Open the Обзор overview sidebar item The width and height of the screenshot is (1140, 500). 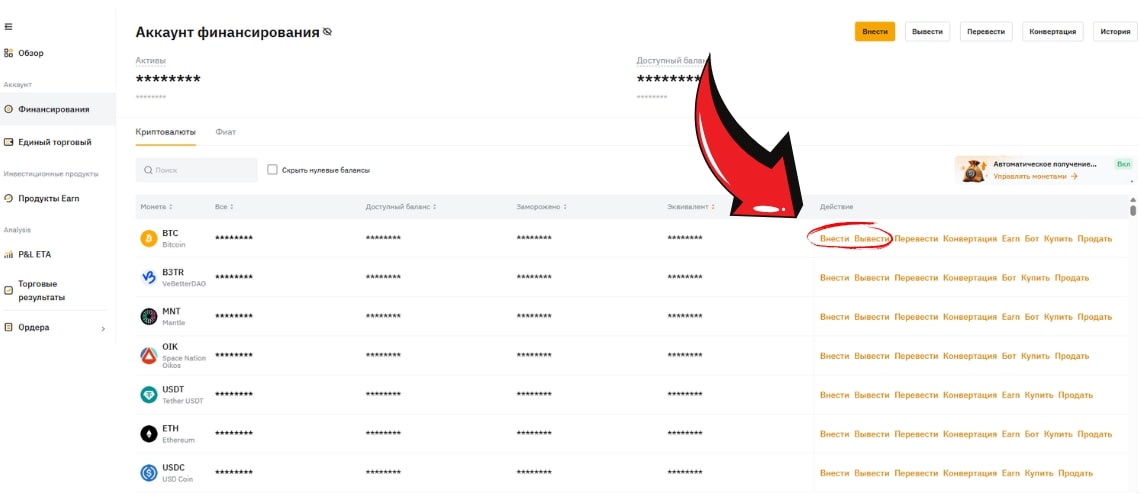24,53
